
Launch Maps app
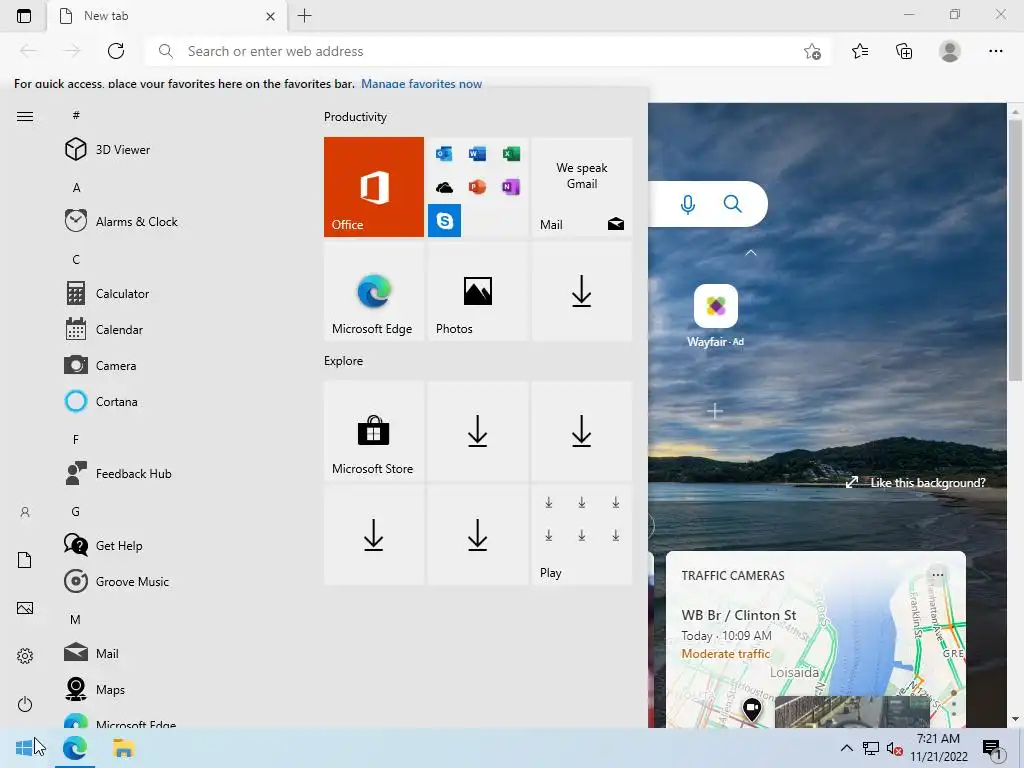[x=95, y=689]
